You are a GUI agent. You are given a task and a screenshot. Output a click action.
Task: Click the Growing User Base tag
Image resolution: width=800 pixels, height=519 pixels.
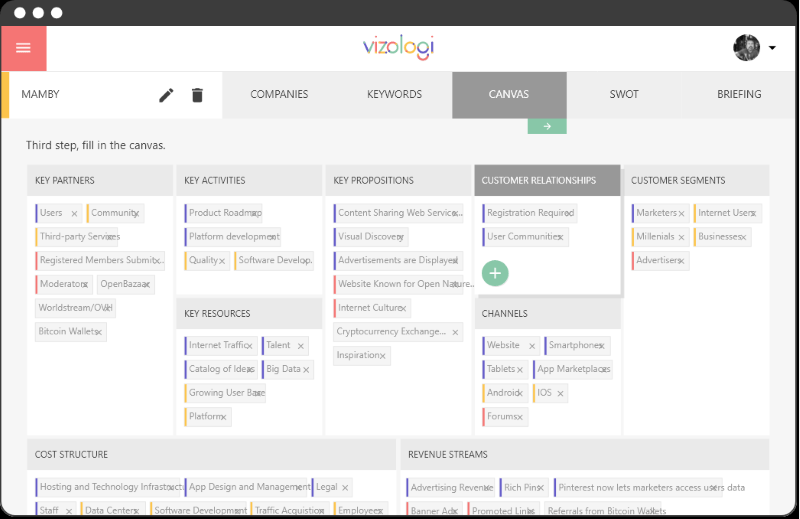(x=223, y=393)
